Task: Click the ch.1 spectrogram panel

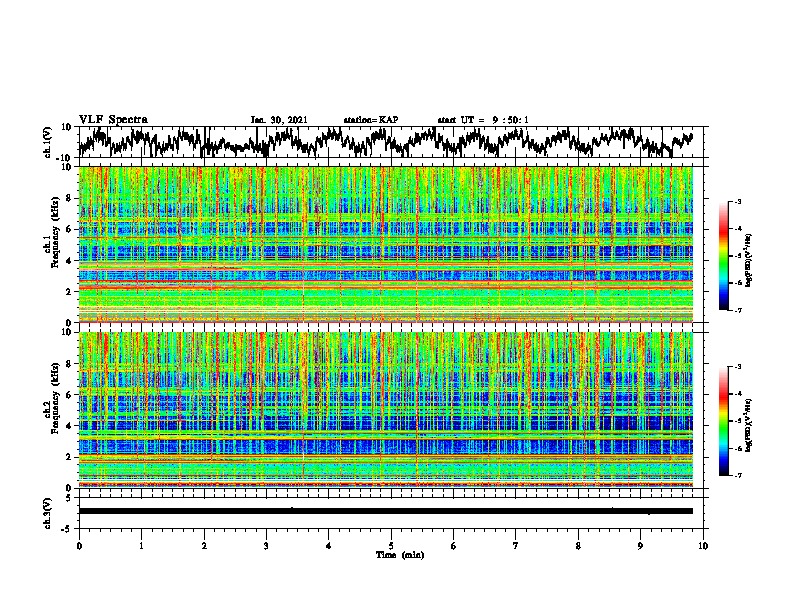Action: pyautogui.click(x=386, y=244)
